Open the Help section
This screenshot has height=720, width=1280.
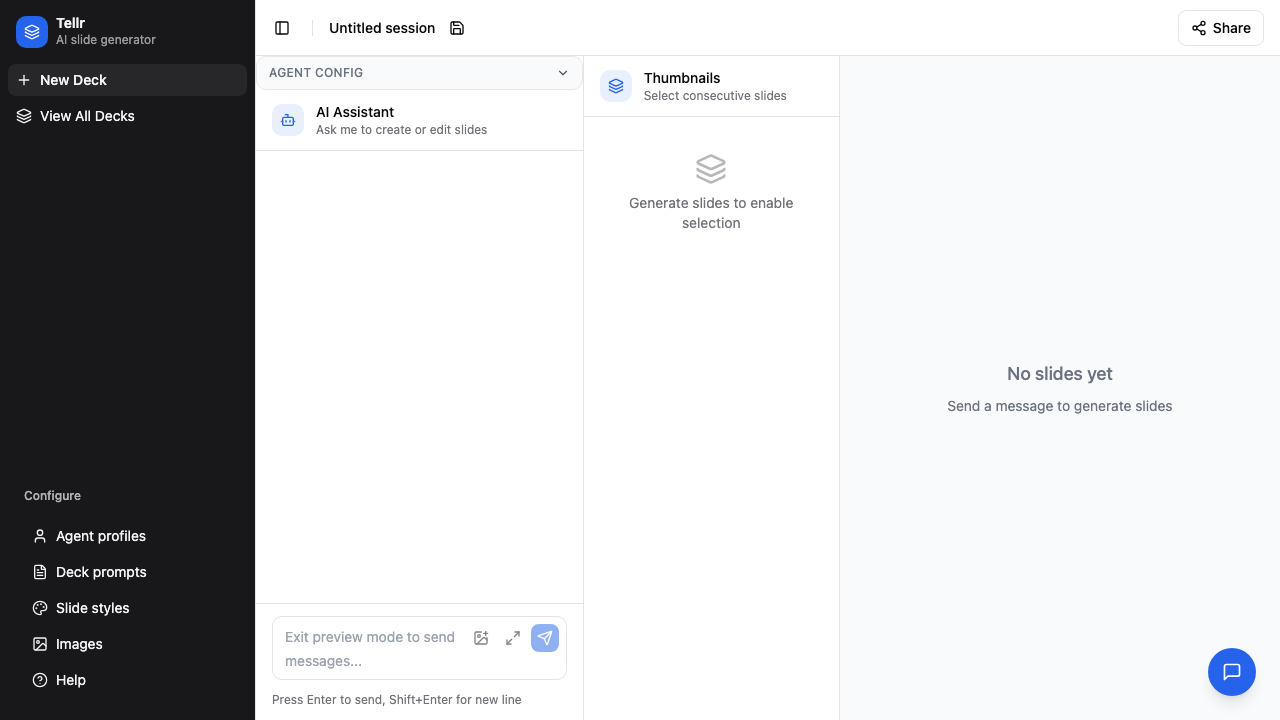tap(70, 680)
